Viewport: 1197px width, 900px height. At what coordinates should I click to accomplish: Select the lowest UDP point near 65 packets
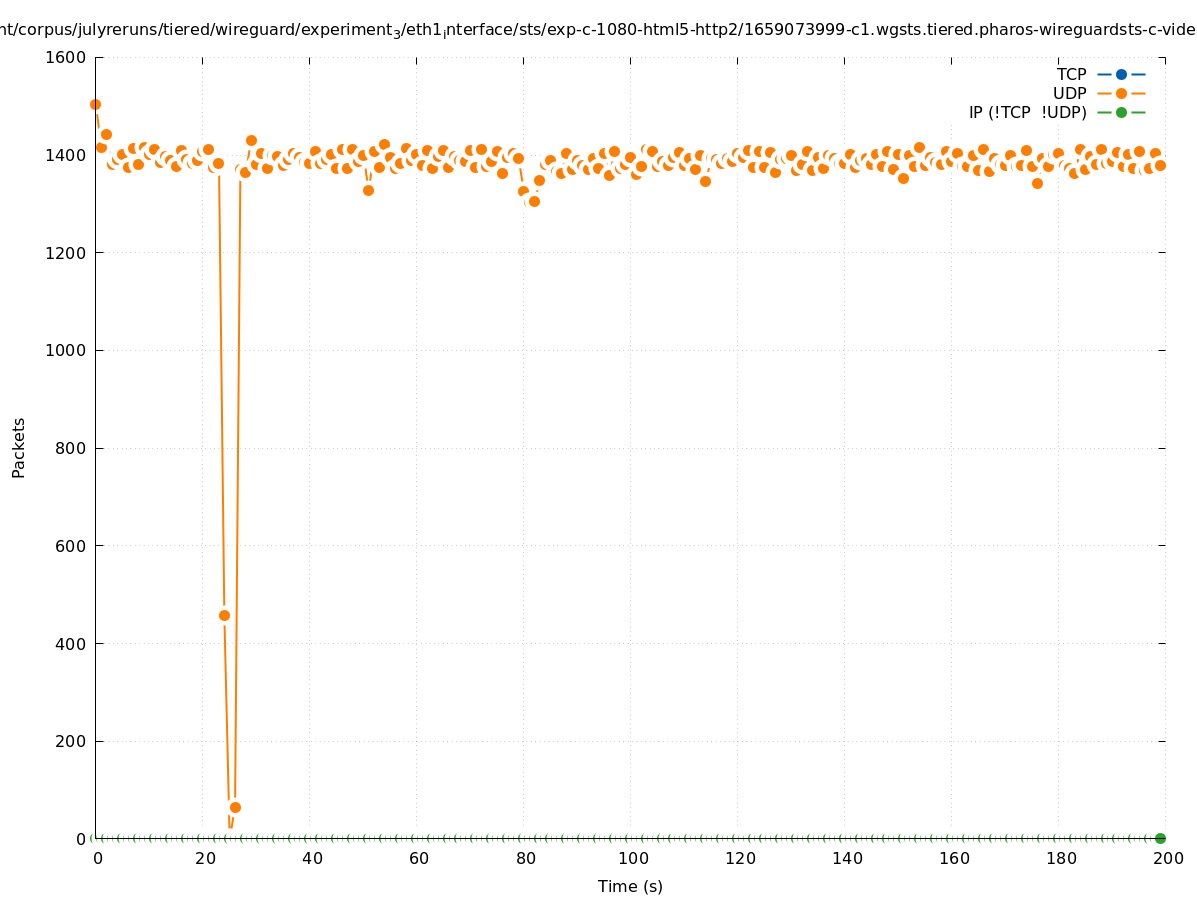[x=235, y=807]
